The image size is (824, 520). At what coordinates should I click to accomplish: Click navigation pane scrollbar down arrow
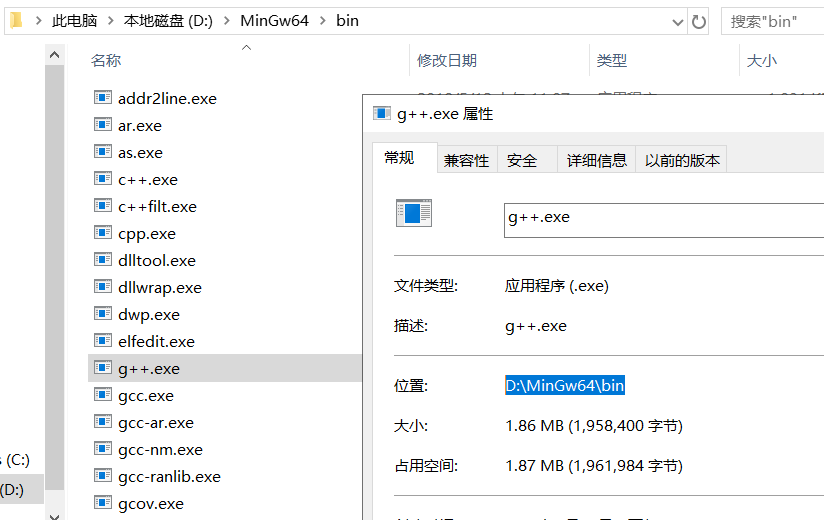55,515
